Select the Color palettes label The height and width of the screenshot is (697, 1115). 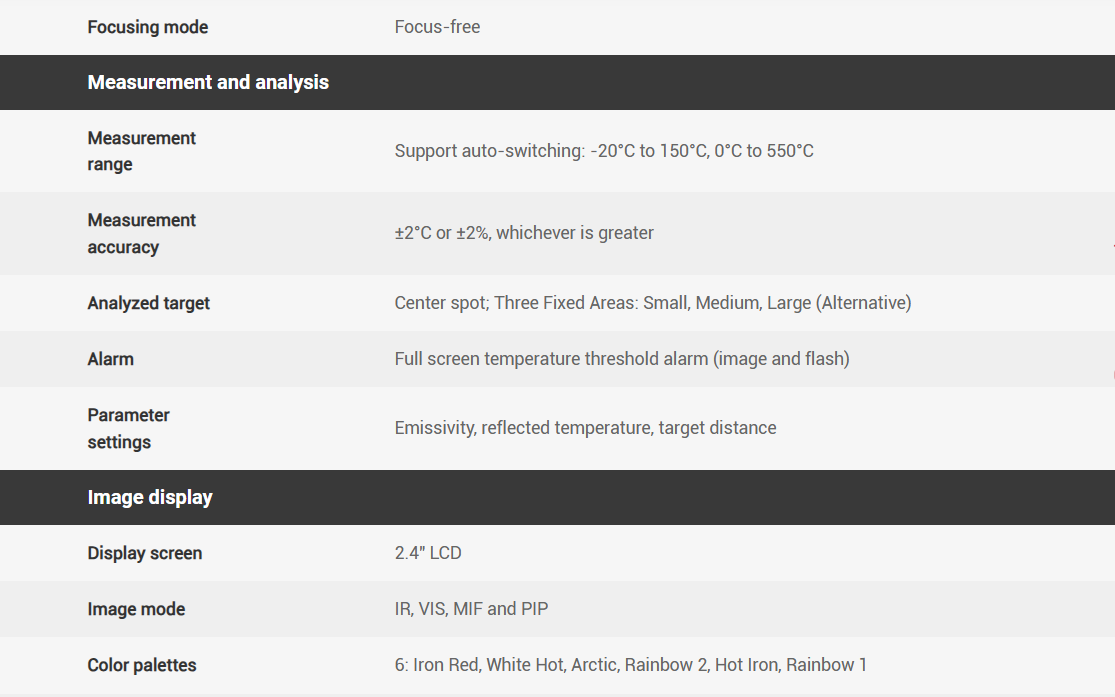point(142,665)
